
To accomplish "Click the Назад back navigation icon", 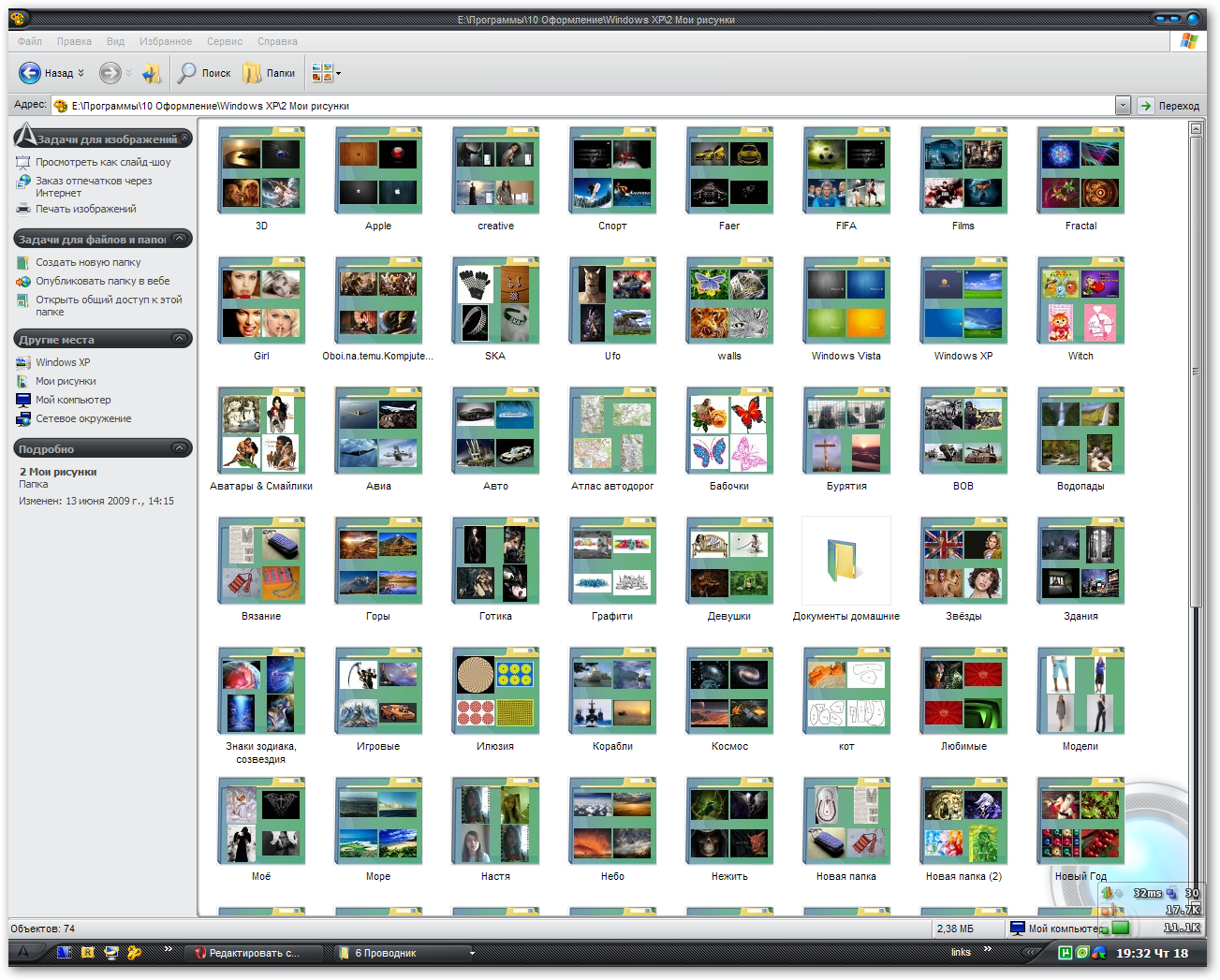I will click(31, 72).
